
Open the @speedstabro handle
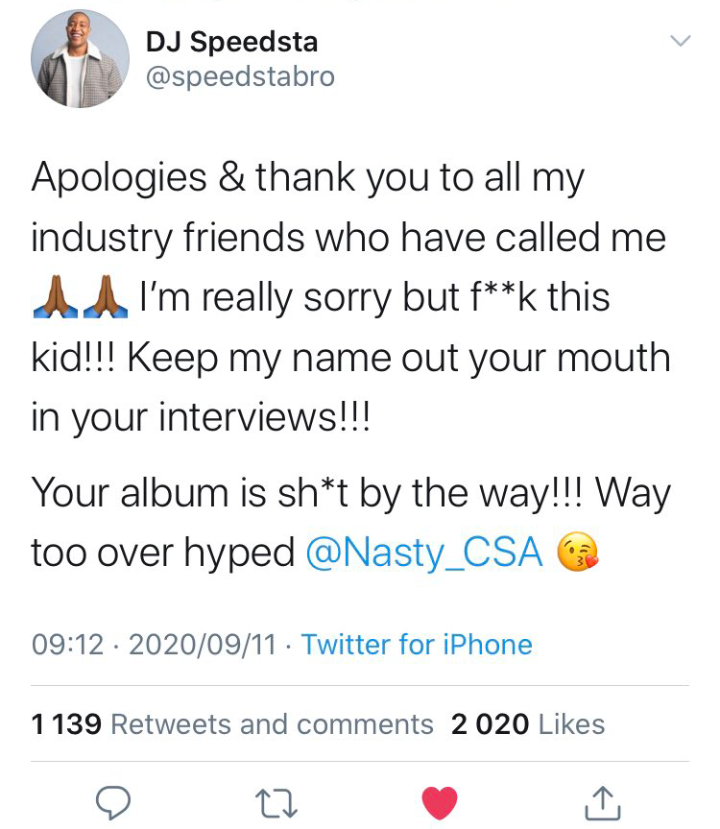240,77
